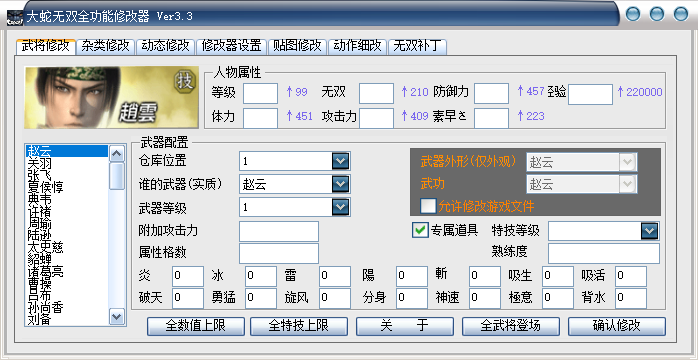698x360 pixels.
Task: Click the 熟练度 input field
Action: click(604, 253)
